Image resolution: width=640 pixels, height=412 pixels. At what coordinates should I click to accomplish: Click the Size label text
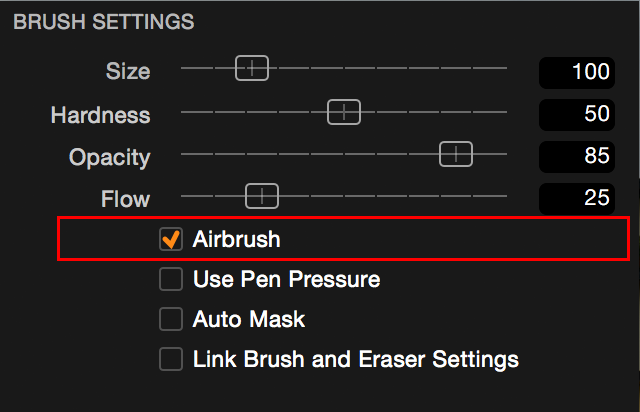(x=128, y=71)
